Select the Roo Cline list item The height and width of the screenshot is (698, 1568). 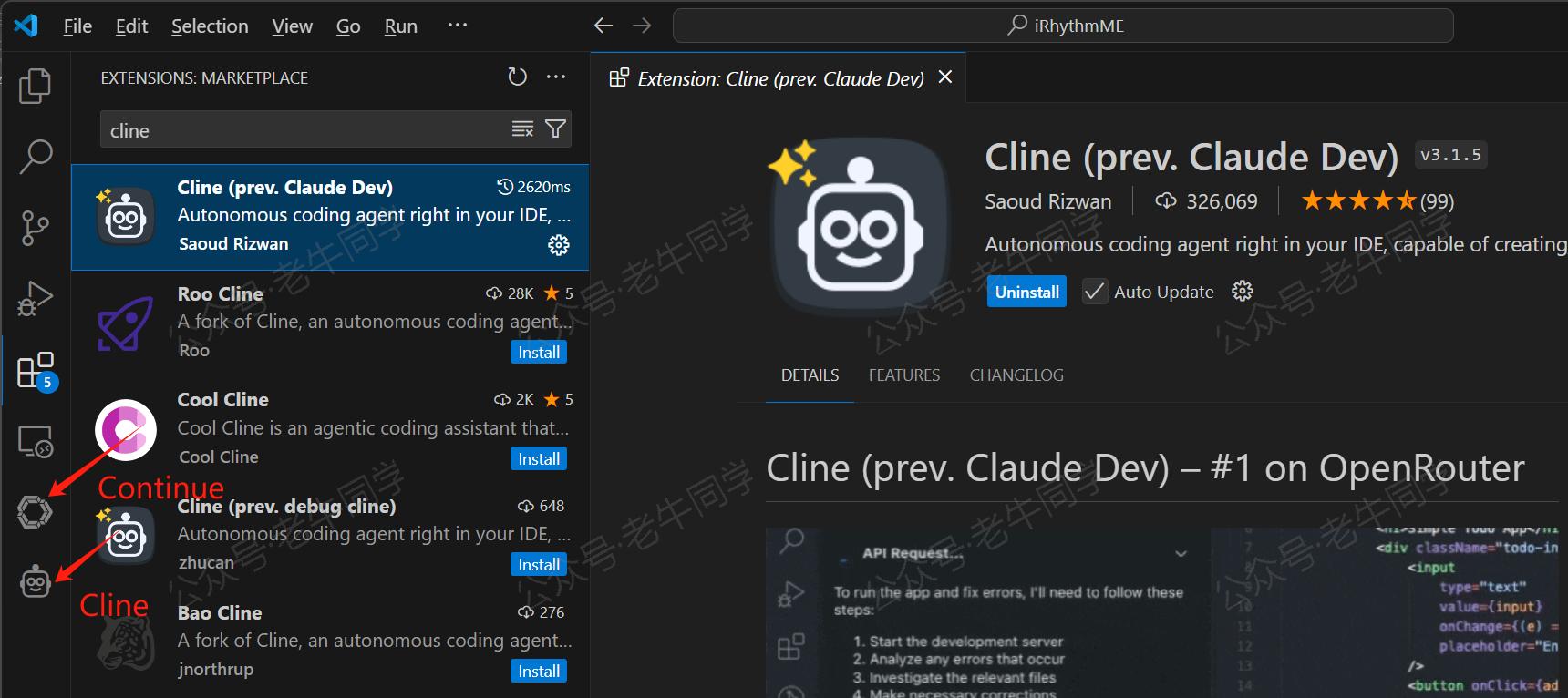point(330,323)
